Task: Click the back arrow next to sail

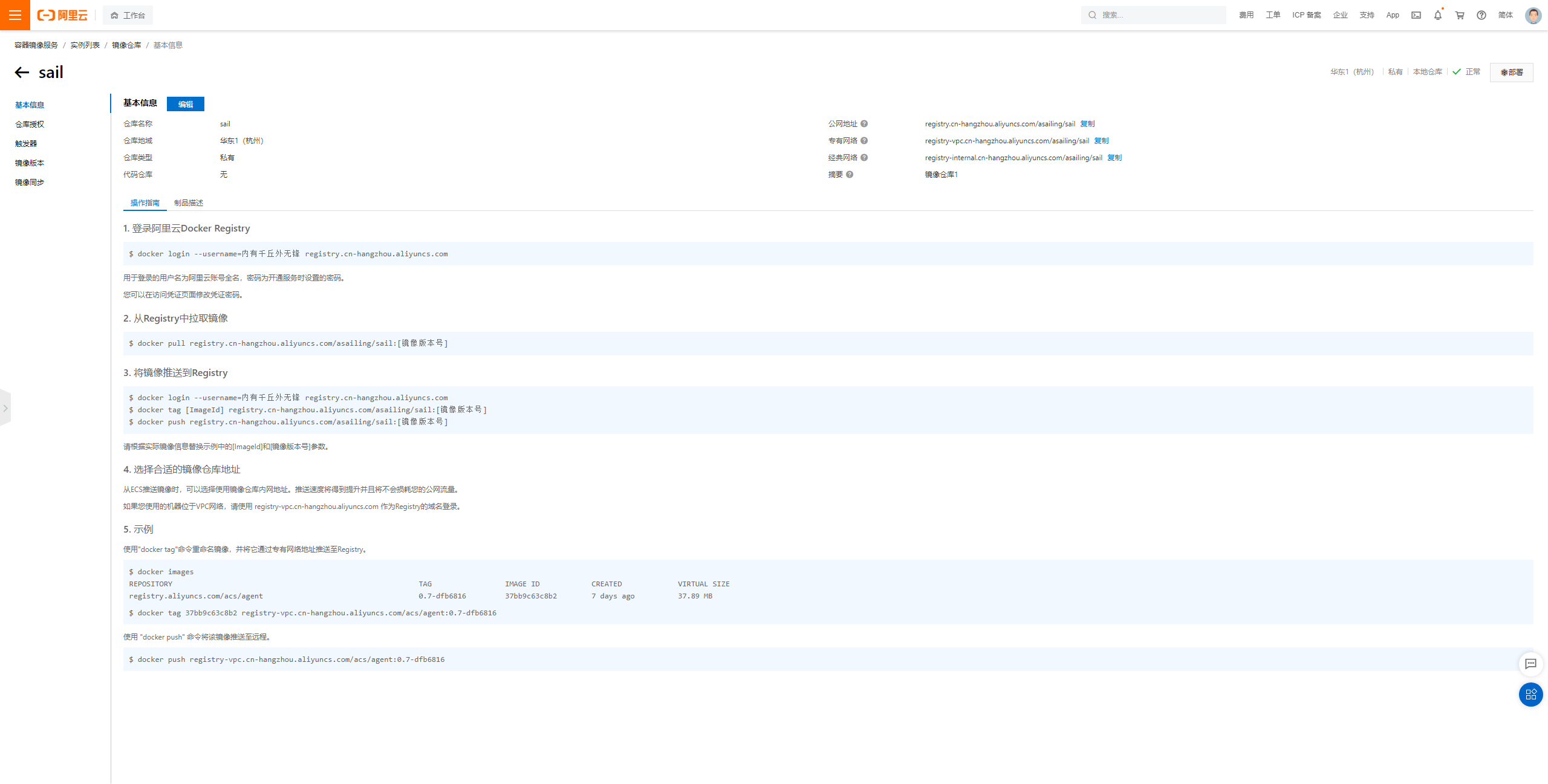Action: click(22, 73)
